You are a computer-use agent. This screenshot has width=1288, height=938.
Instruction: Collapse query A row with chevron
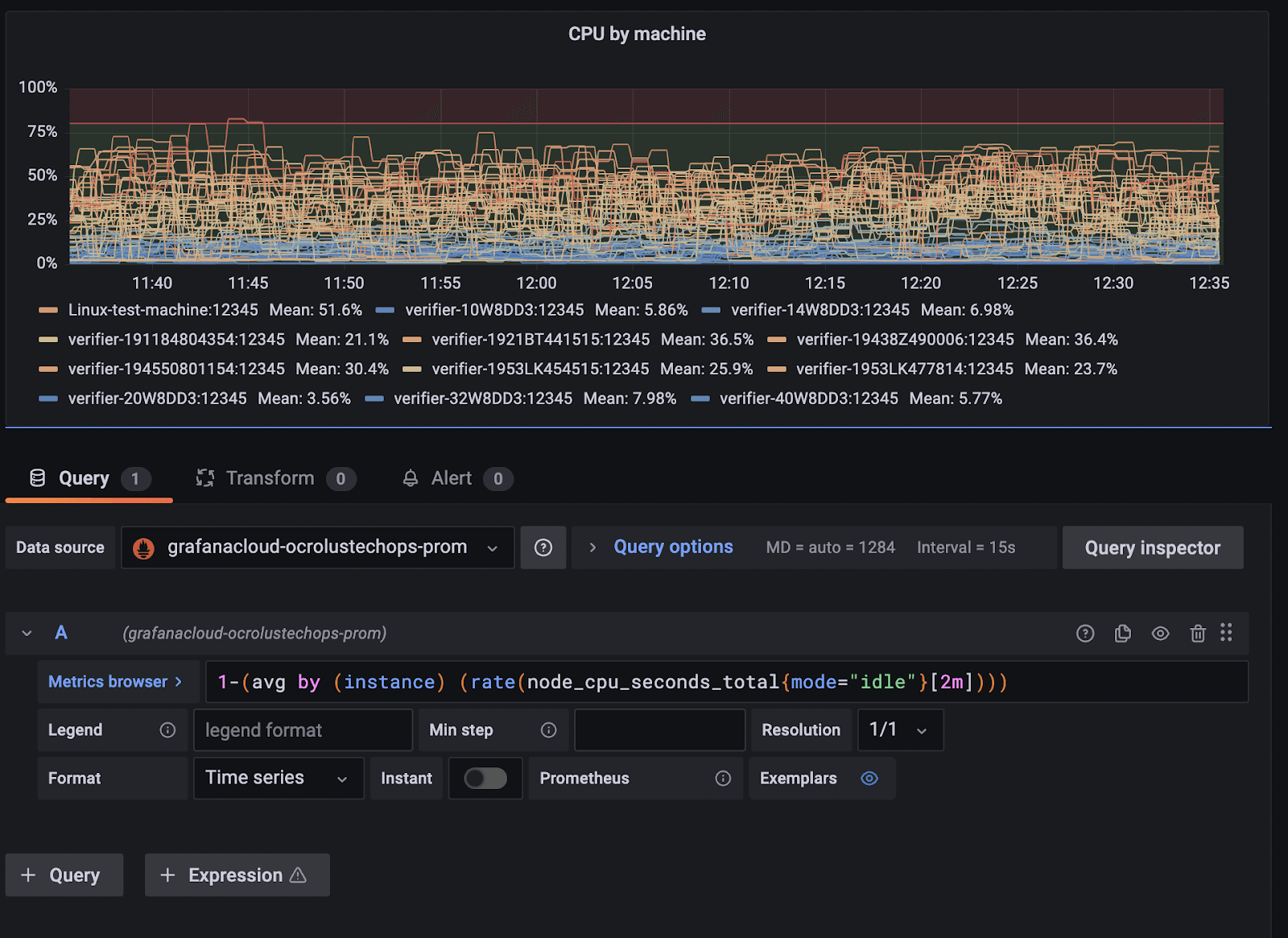pyautogui.click(x=27, y=634)
